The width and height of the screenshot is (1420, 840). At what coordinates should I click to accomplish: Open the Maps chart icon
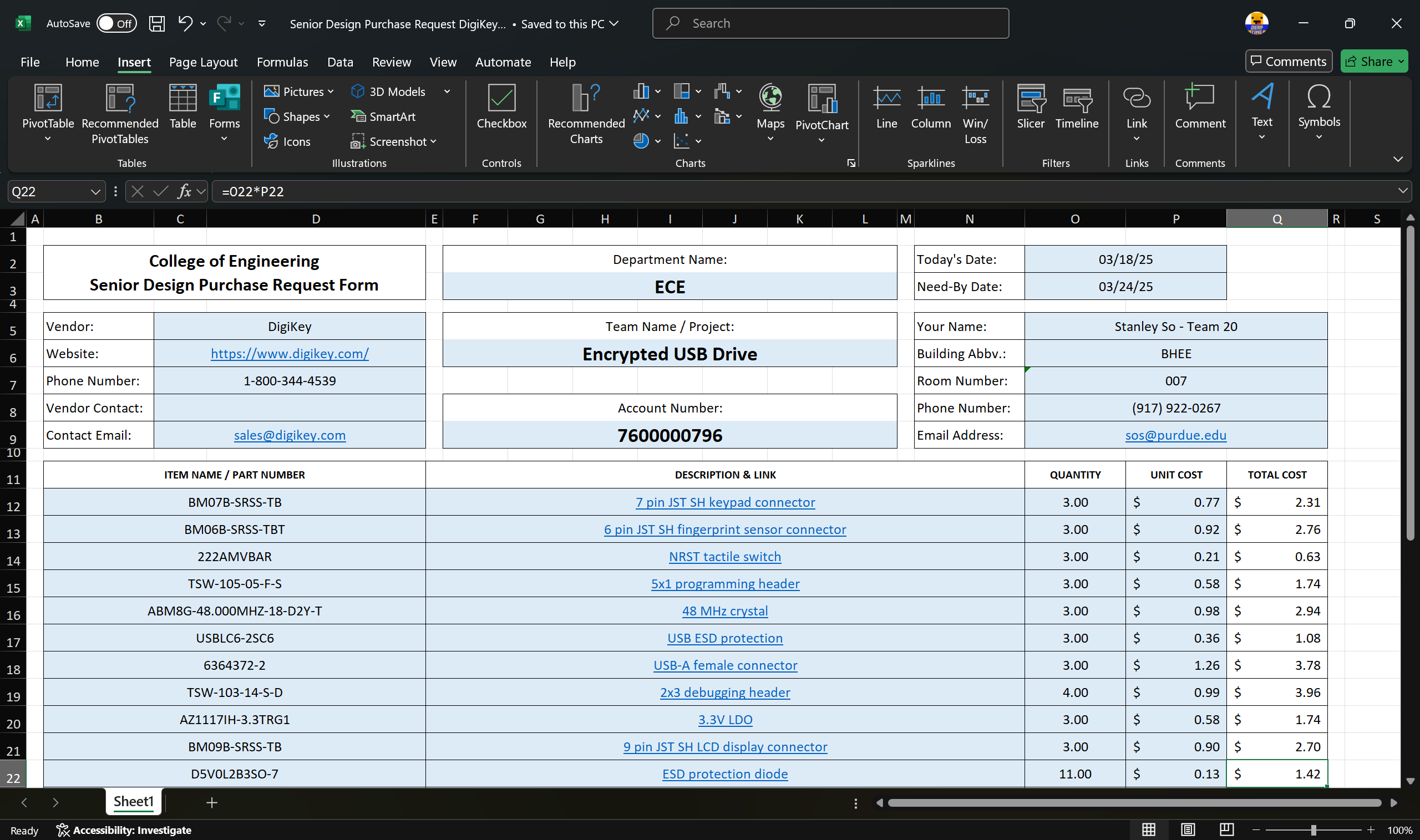coord(770,99)
